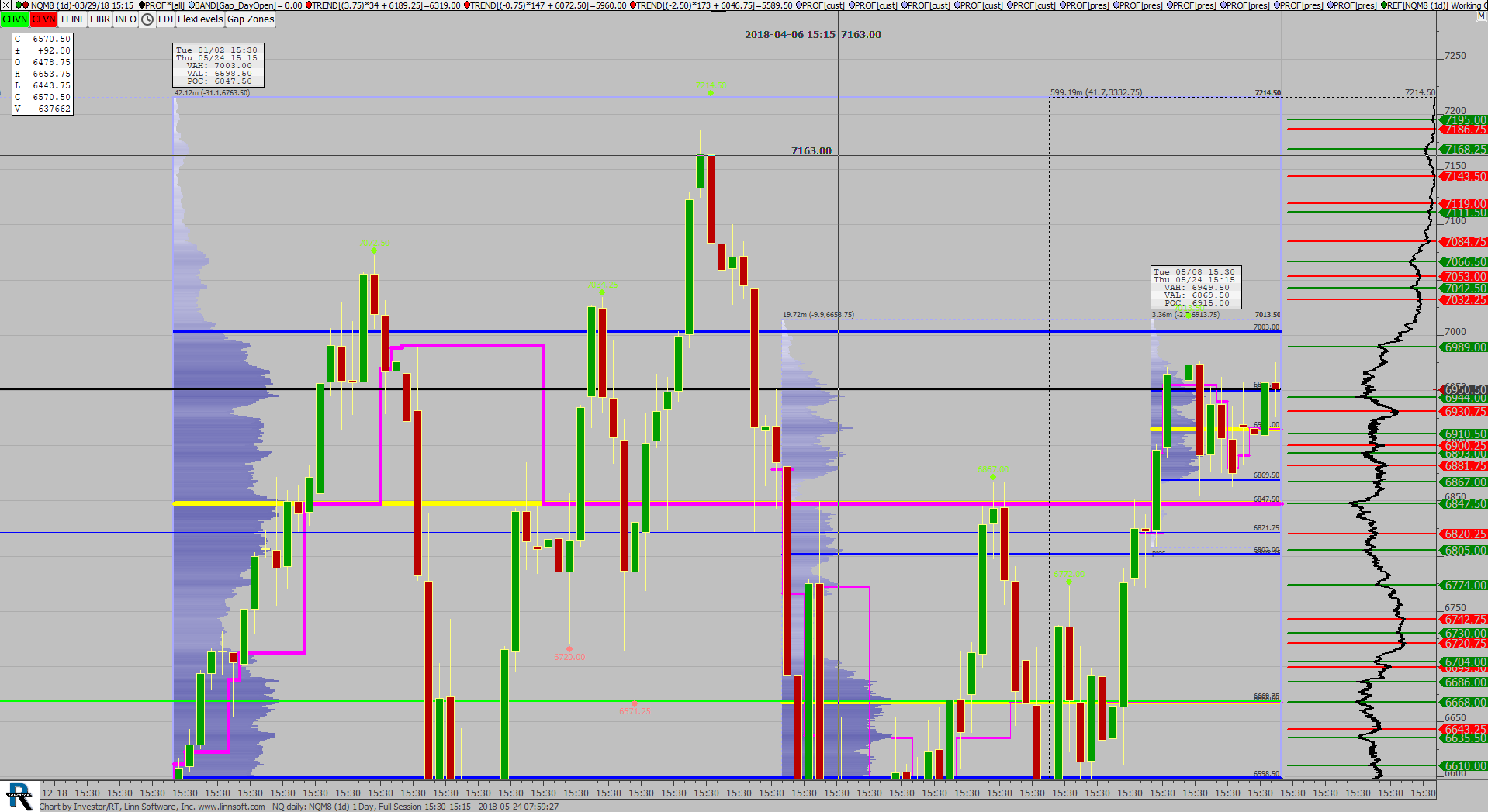The width and height of the screenshot is (1488, 812).
Task: Click the 19.72m profile summary text
Action: [x=818, y=315]
